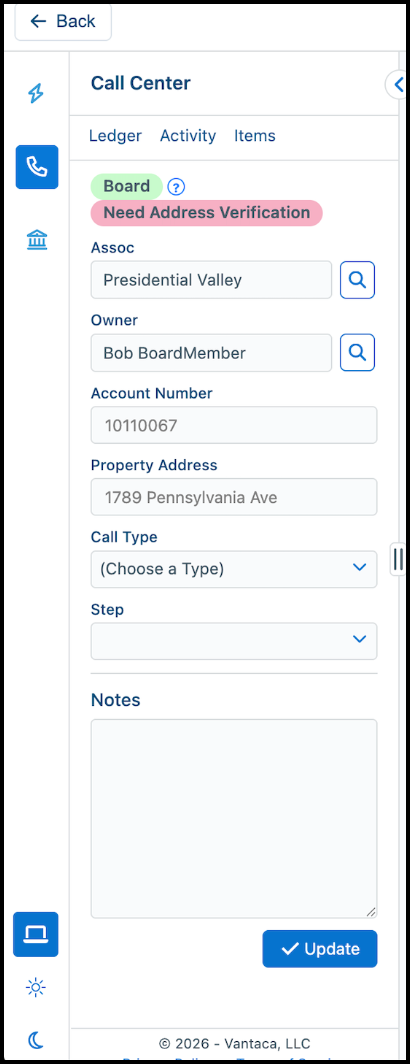Click the panel resize handle icon
The width and height of the screenshot is (410, 1064).
click(398, 559)
